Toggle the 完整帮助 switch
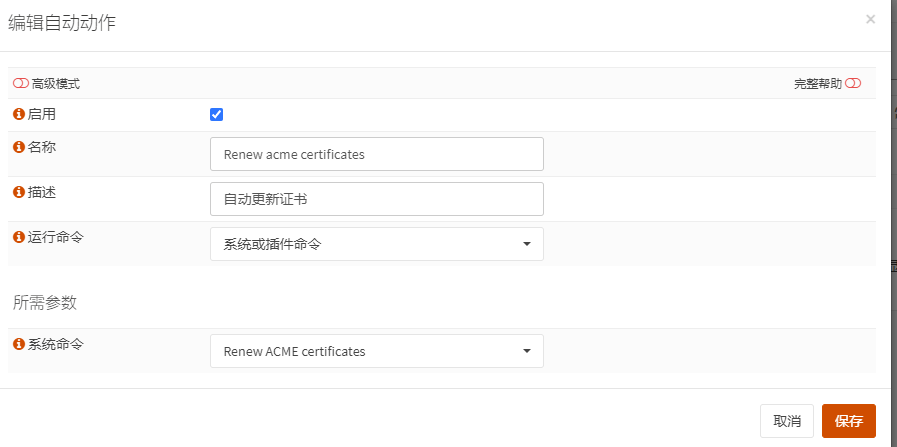The height and width of the screenshot is (447, 897). [853, 84]
